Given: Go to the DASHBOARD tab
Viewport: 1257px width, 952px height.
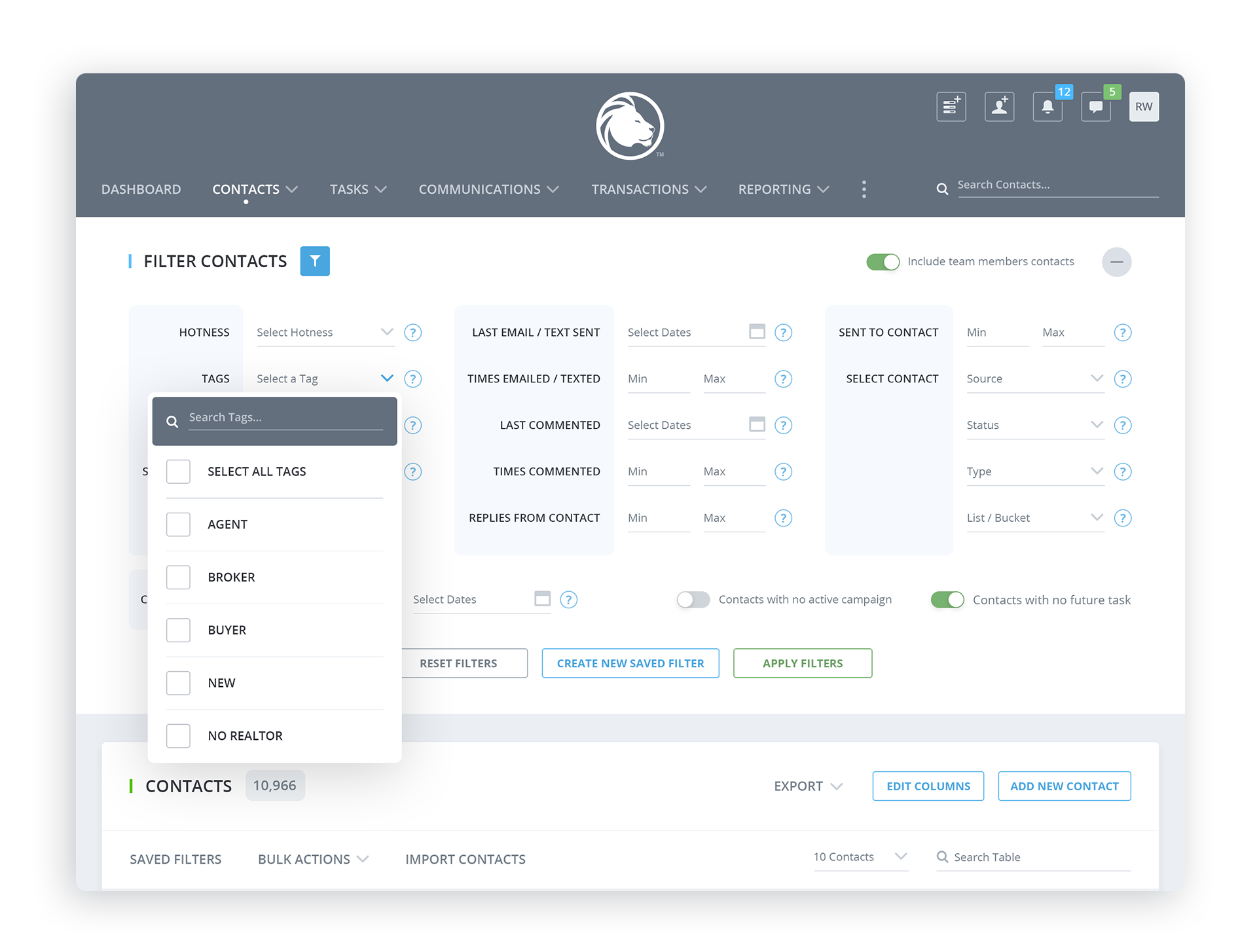Looking at the screenshot, I should pos(141,189).
